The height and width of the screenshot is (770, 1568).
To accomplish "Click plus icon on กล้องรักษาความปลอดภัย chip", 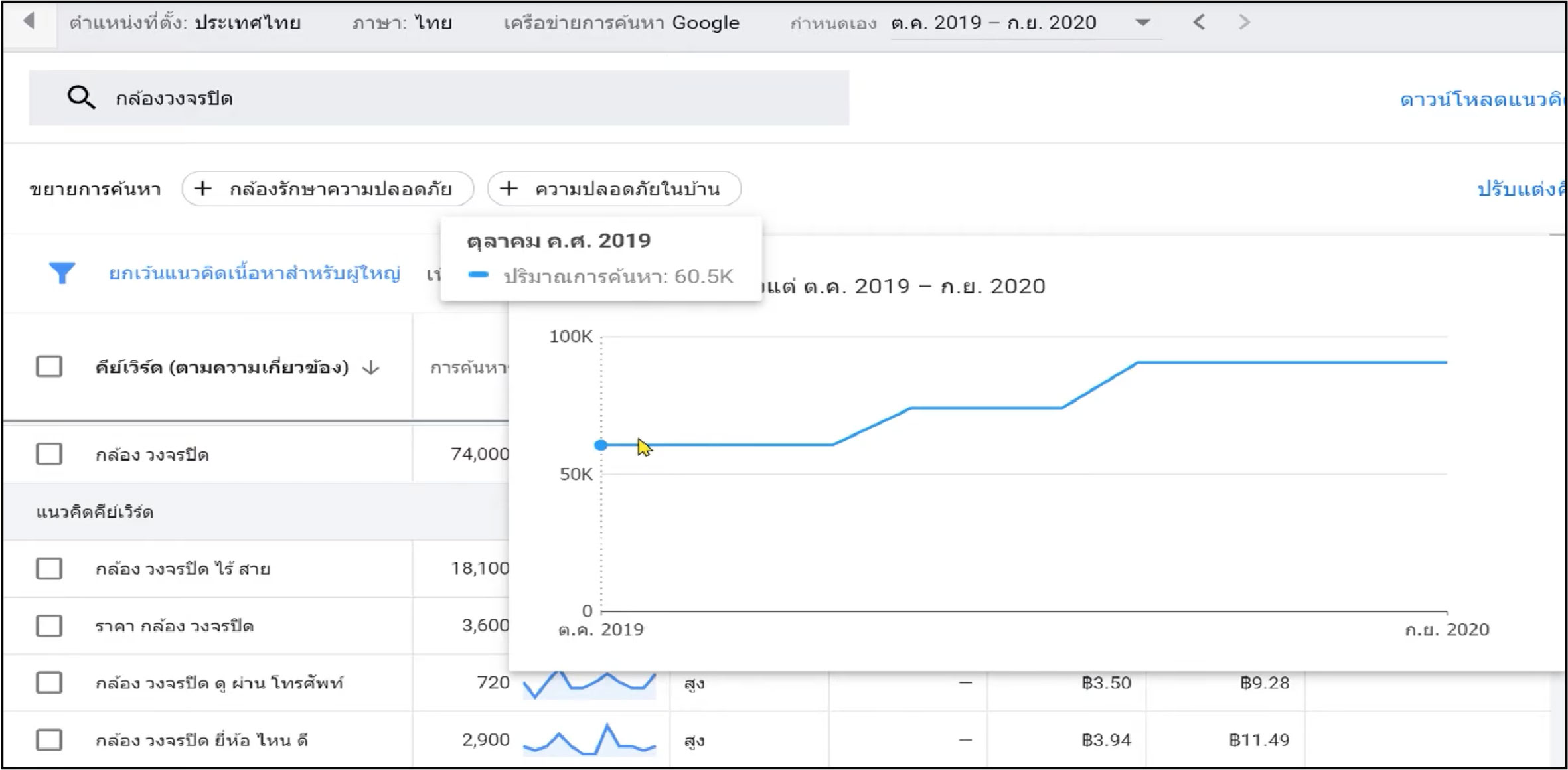I will pyautogui.click(x=202, y=189).
